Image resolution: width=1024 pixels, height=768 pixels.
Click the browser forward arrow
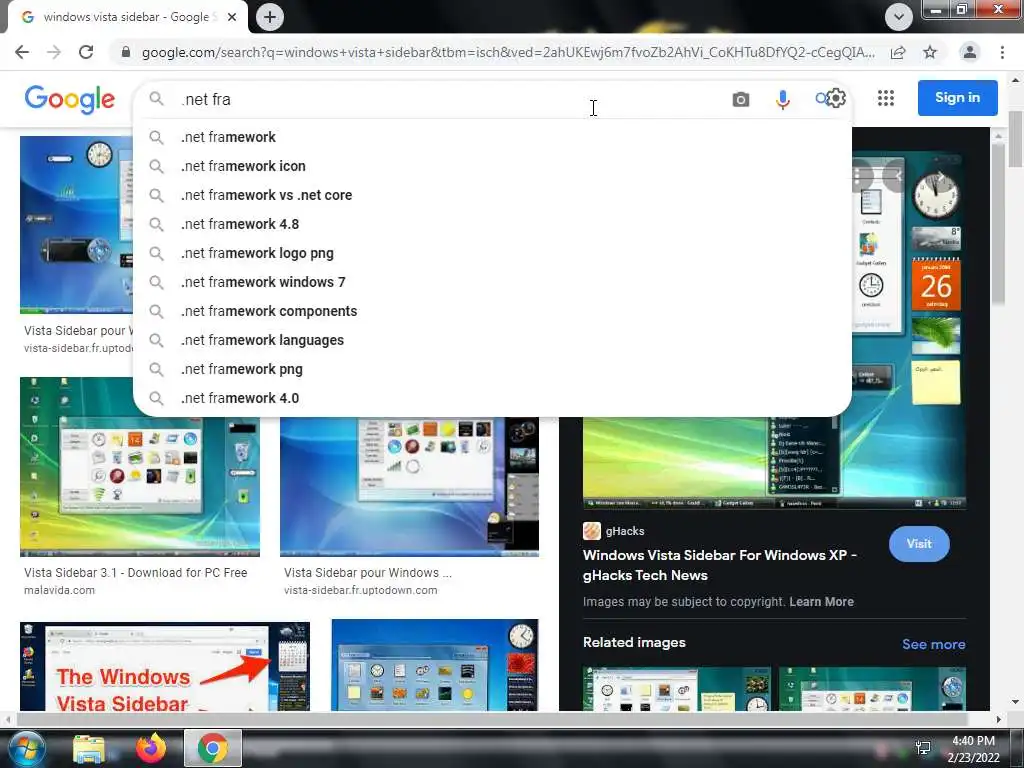(54, 52)
